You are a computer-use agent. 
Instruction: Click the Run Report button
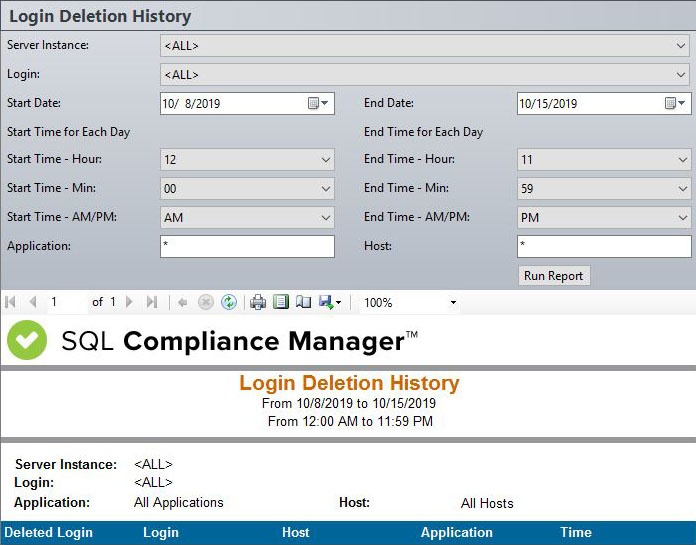point(554,276)
